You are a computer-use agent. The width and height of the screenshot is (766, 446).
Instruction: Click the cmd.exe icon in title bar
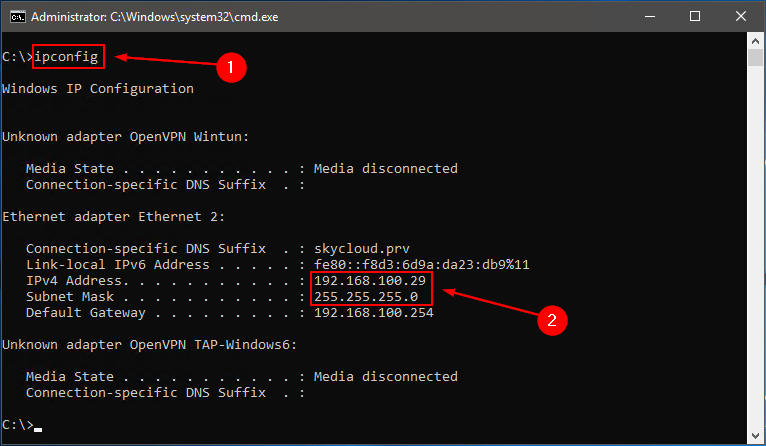18,17
